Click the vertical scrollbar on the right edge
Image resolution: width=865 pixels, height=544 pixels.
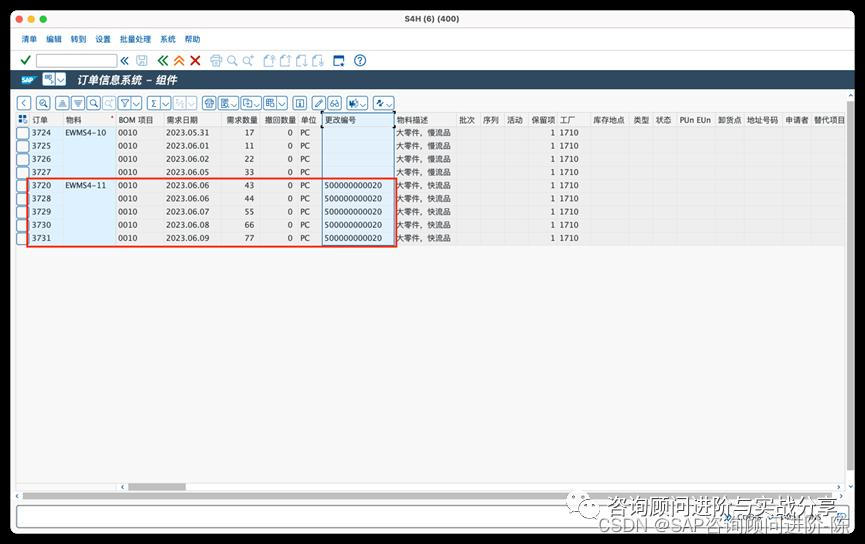850,284
